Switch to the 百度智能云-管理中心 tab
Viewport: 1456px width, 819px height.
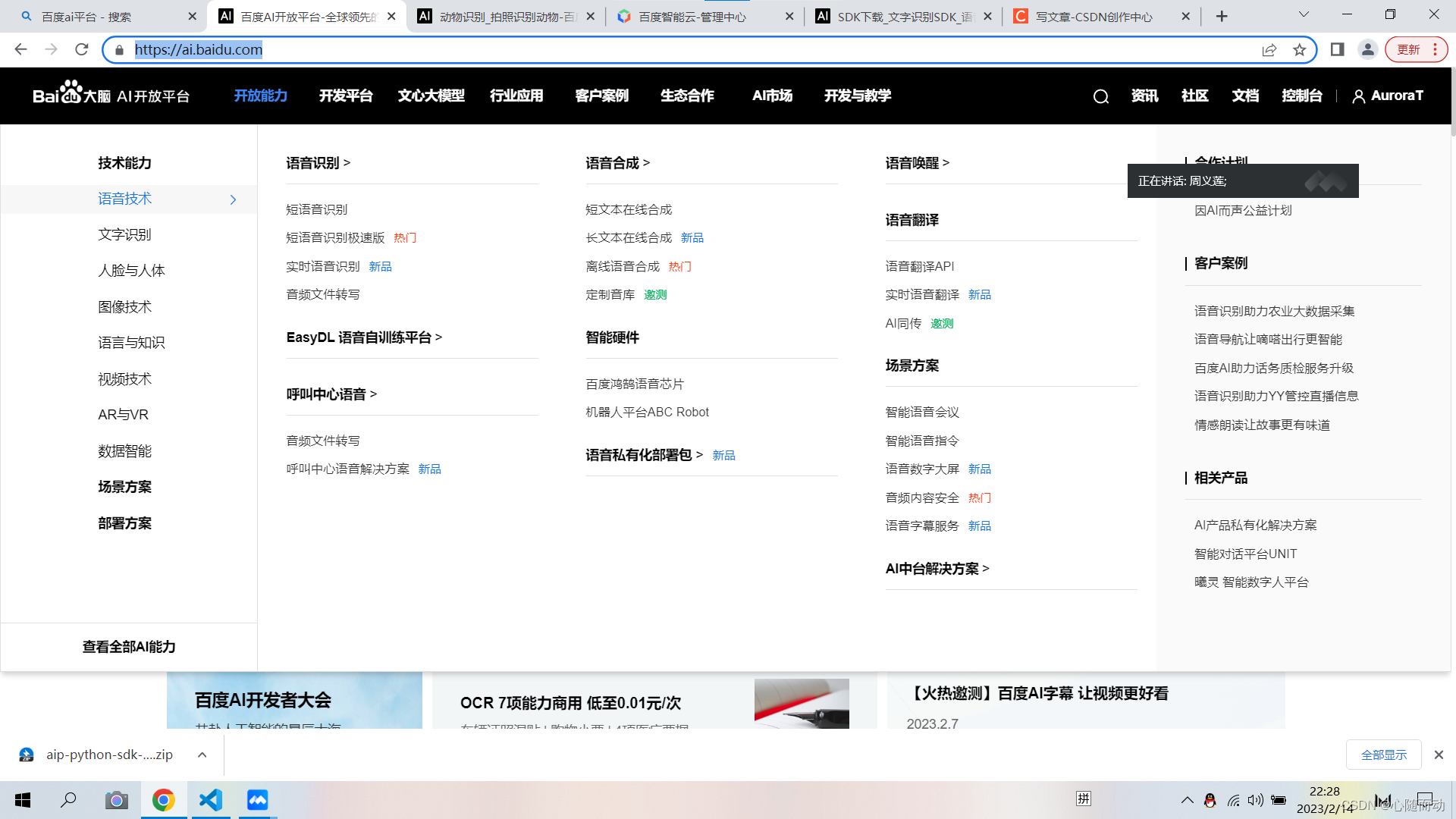(692, 17)
